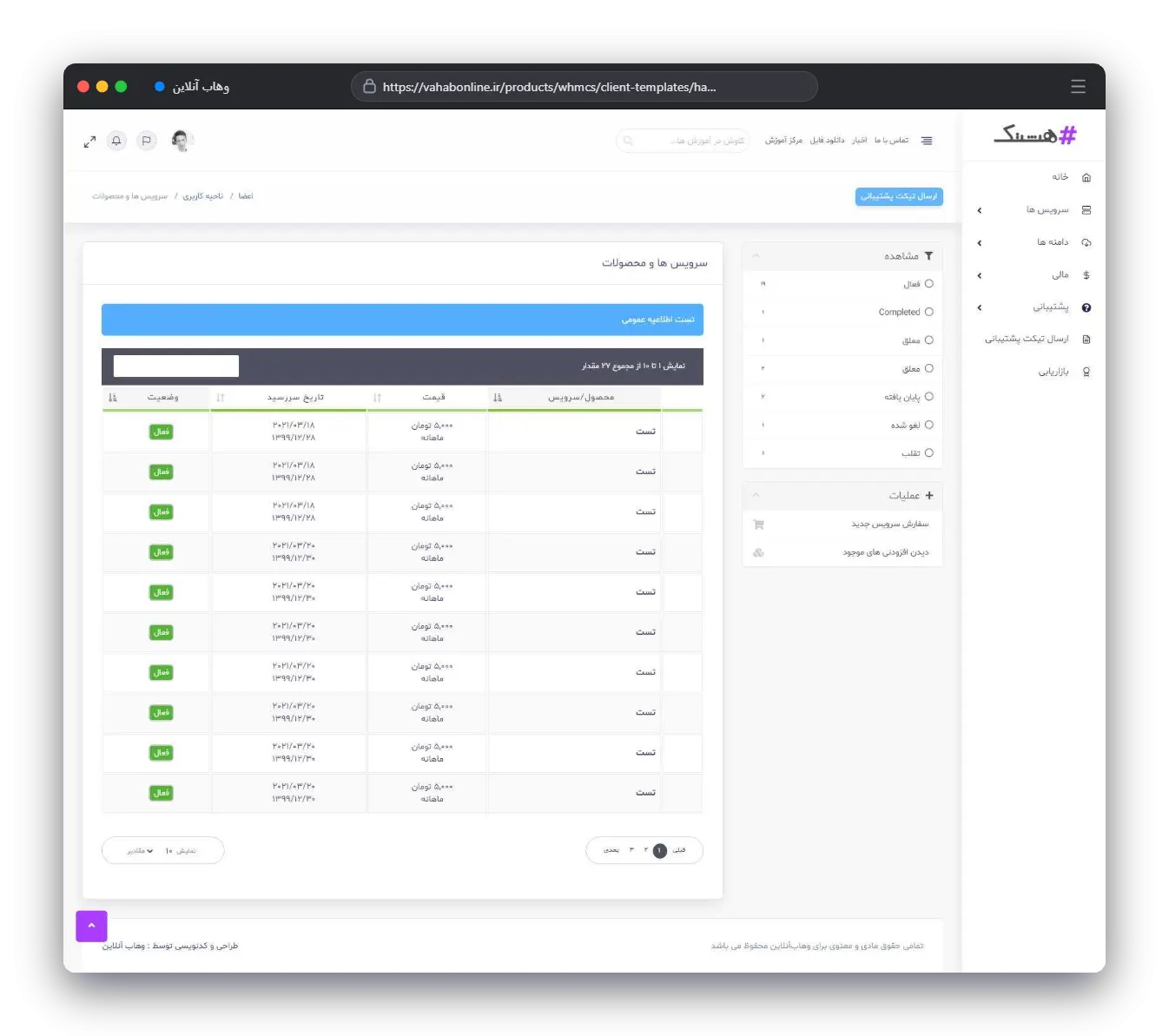Click the مالی dollar icon in sidebar
The height and width of the screenshot is (1036, 1169).
[1086, 275]
